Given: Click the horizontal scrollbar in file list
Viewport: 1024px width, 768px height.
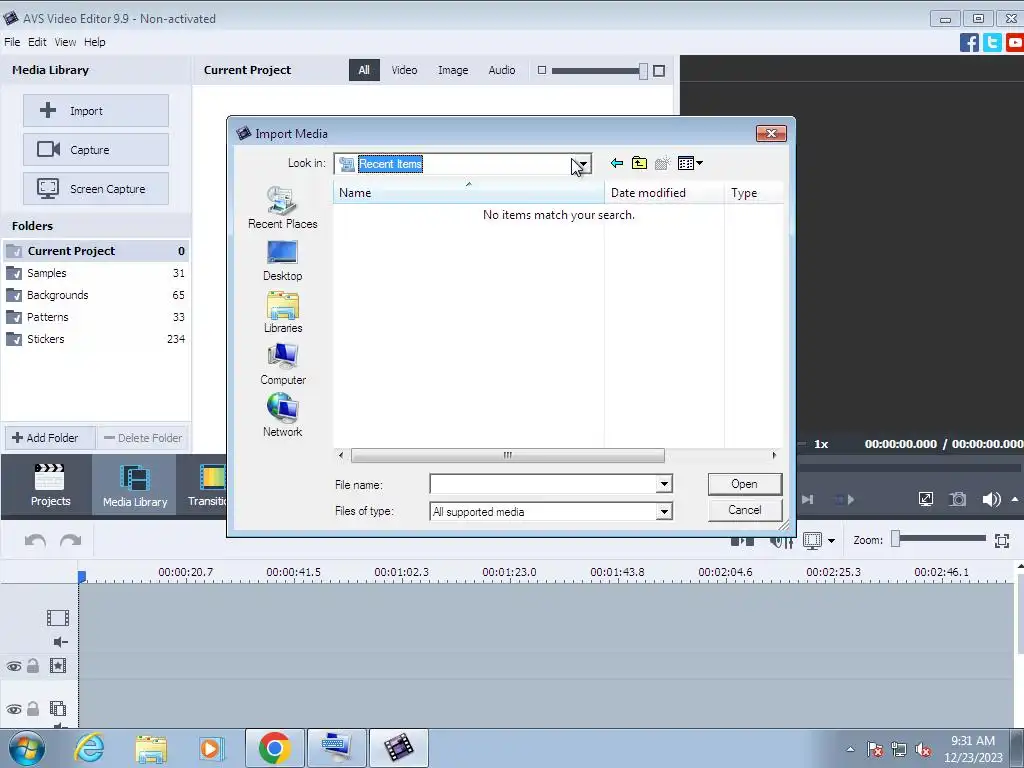Looking at the screenshot, I should 507,455.
